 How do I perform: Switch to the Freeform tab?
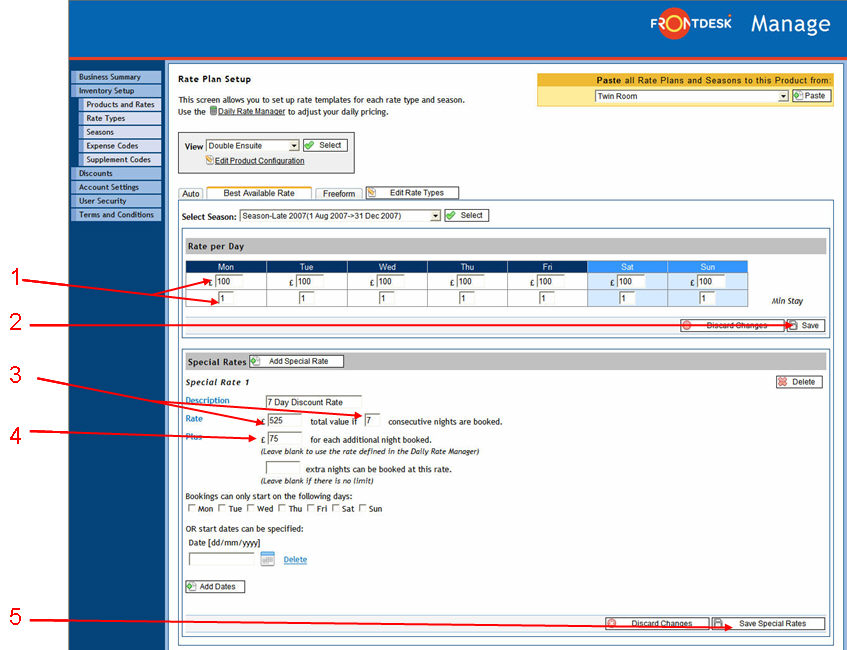point(340,194)
